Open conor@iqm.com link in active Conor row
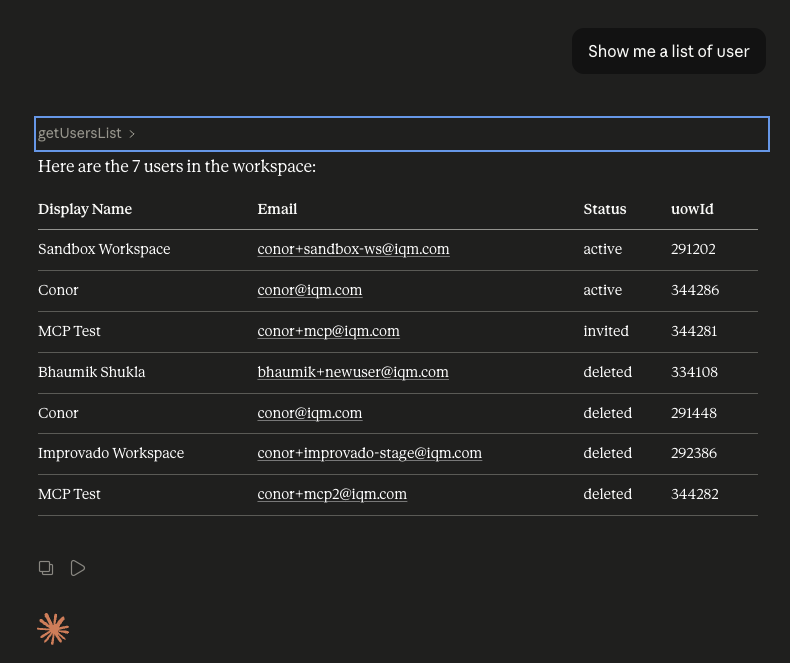Viewport: 790px width, 663px height. (x=309, y=290)
